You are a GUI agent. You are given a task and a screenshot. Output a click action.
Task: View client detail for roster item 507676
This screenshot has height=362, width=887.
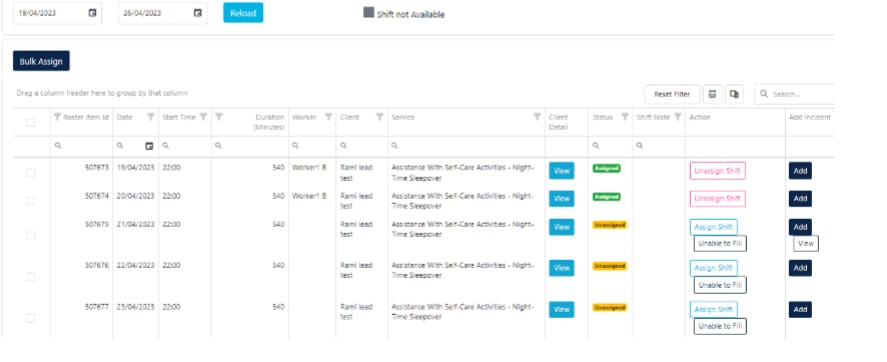point(561,268)
